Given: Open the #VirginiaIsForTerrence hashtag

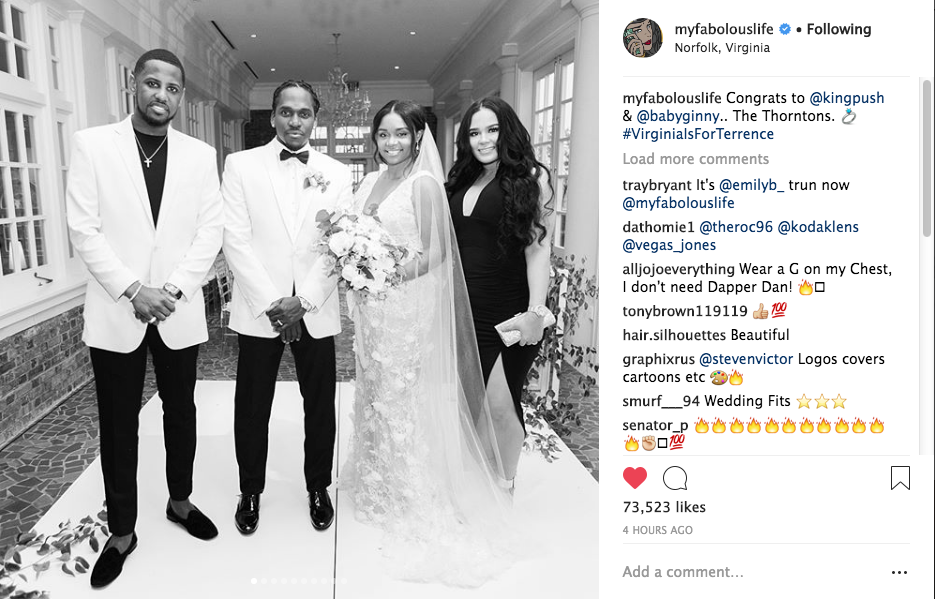Looking at the screenshot, I should (698, 134).
